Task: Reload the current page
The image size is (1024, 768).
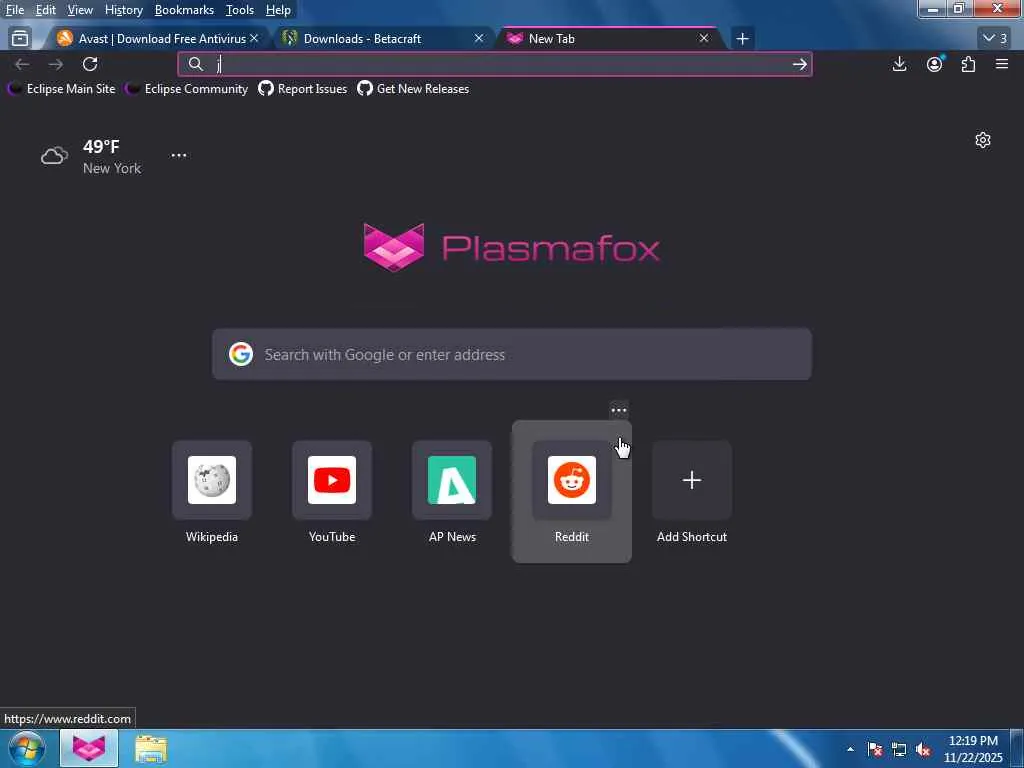Action: pos(90,64)
